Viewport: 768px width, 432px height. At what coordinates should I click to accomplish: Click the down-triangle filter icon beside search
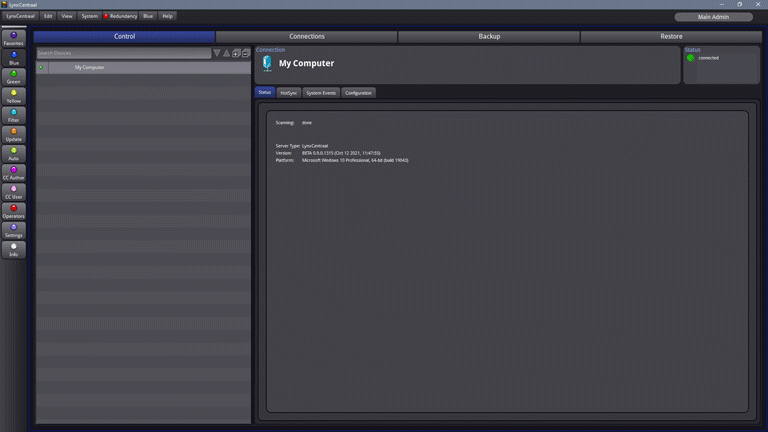click(x=217, y=53)
